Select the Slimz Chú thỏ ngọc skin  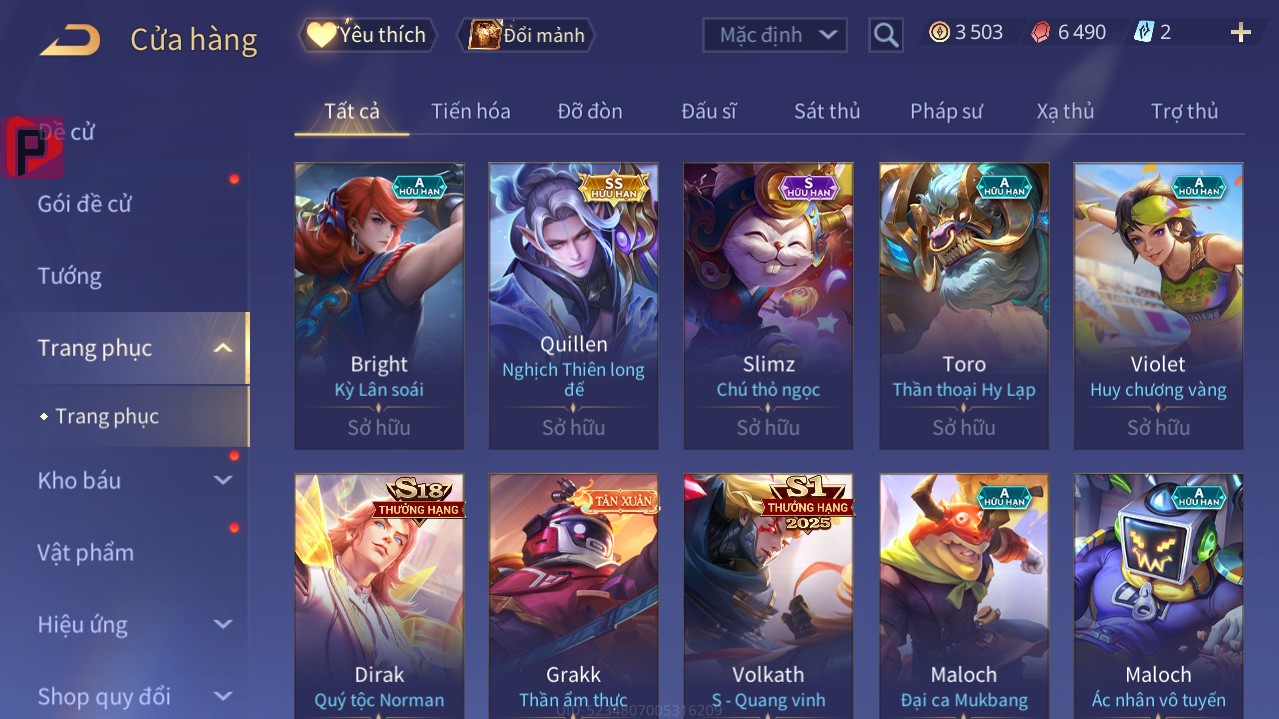pyautogui.click(x=768, y=306)
